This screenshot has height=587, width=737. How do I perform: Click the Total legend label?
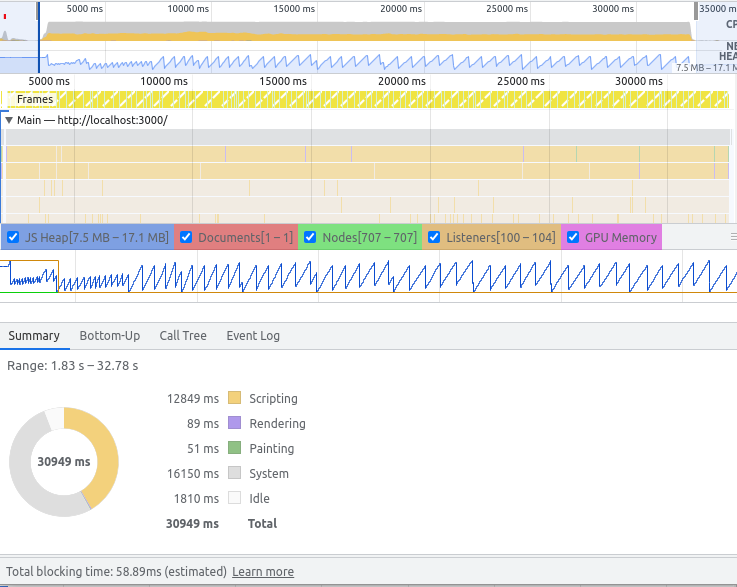pyautogui.click(x=262, y=524)
